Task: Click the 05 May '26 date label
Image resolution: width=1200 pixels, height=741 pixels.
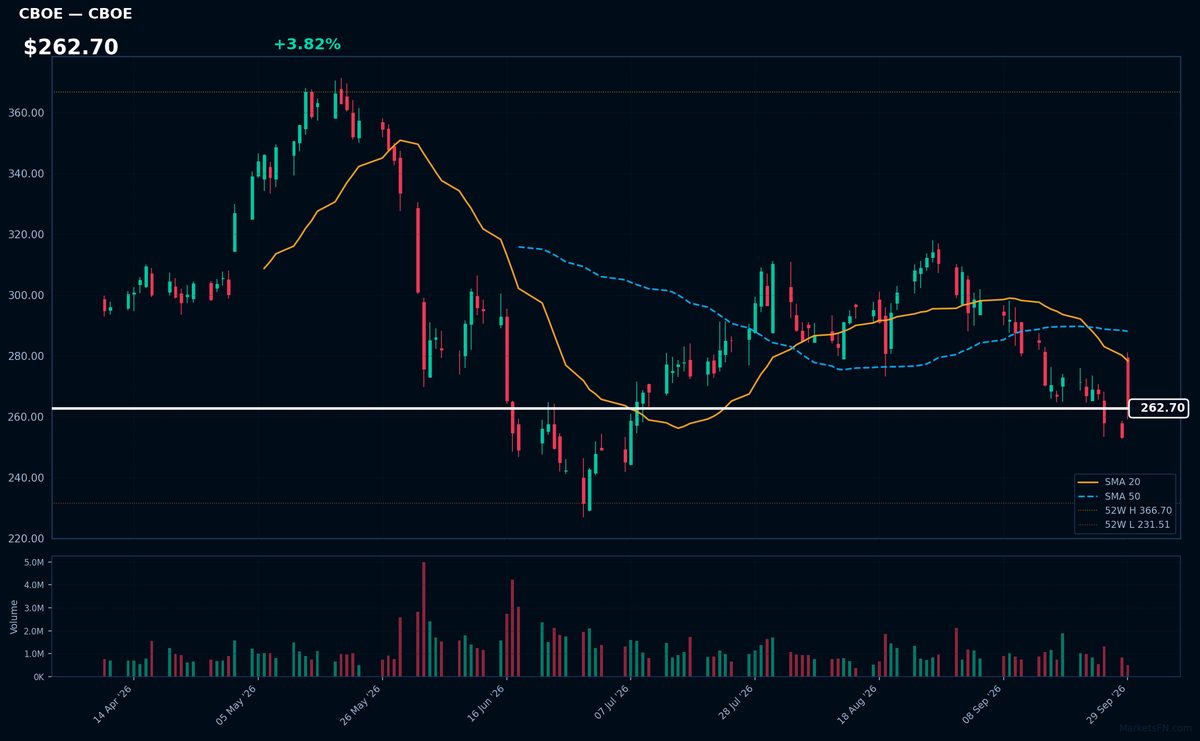Action: coord(237,705)
